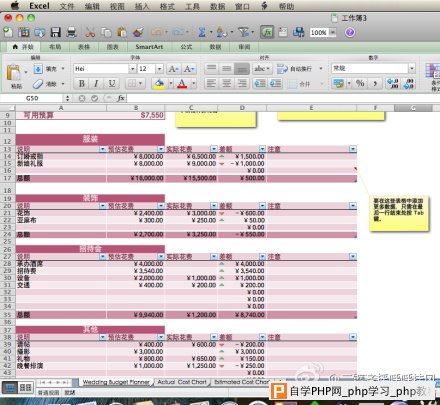Decrease decimal places icon
The image size is (440, 405).
coord(409,83)
